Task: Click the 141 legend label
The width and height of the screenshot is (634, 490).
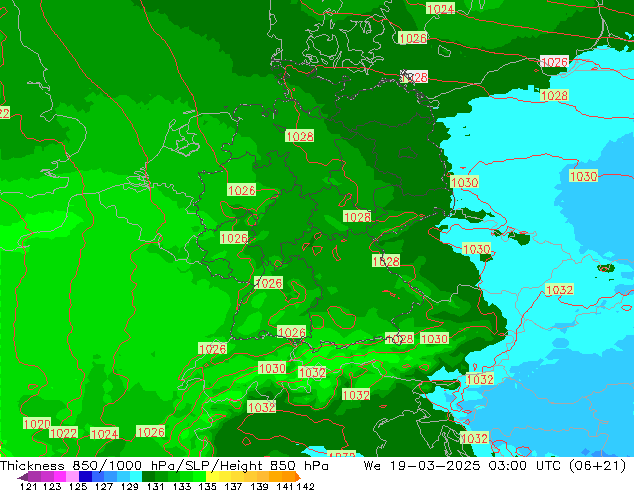Action: [285, 486]
